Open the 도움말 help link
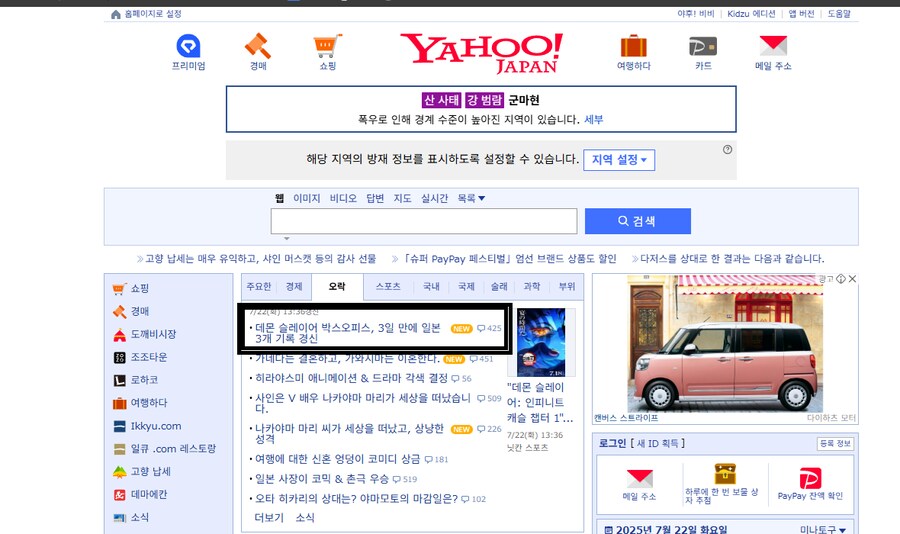Image resolution: width=900 pixels, height=534 pixels. tap(839, 14)
